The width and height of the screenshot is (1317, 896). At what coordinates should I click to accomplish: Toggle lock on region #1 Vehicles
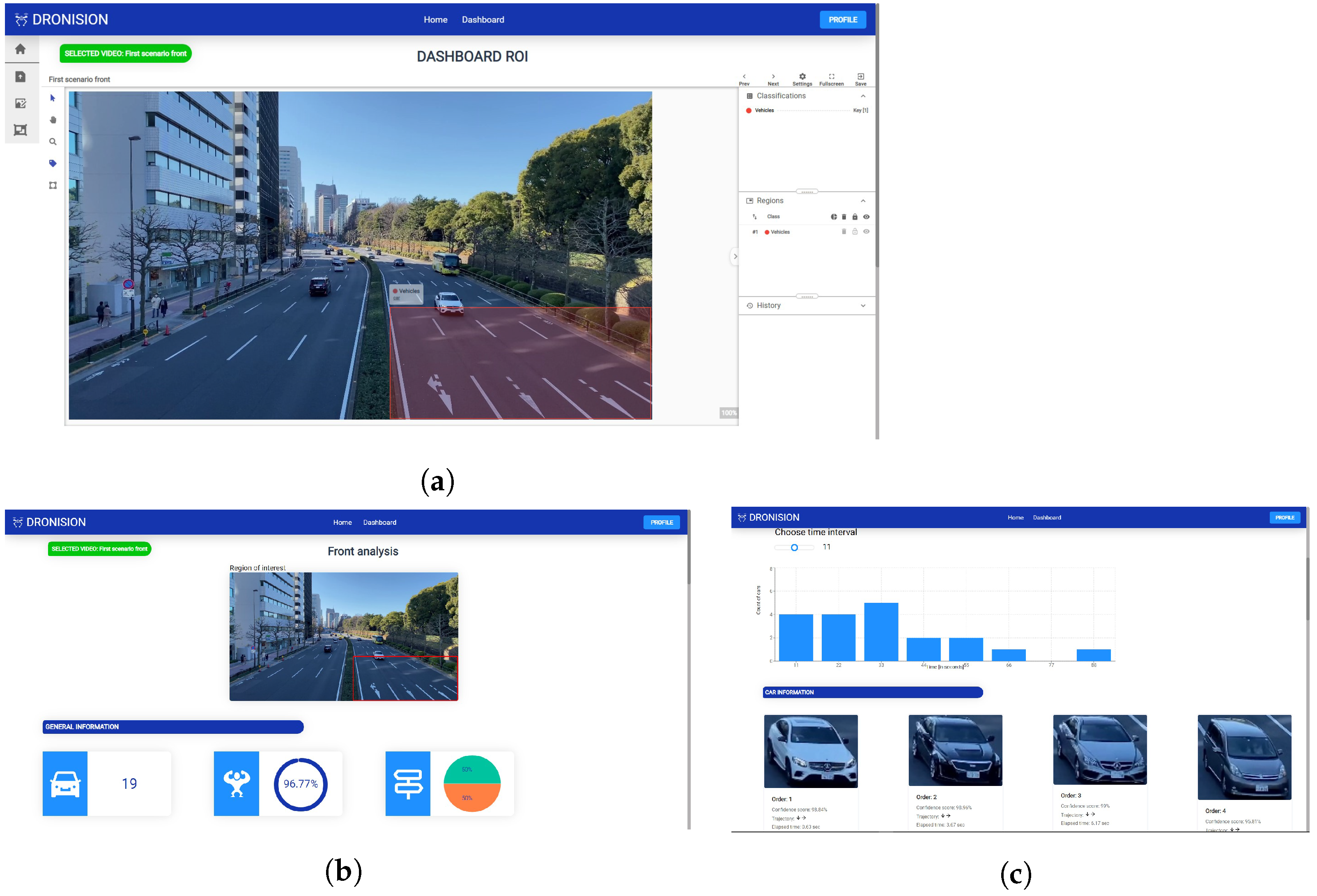pos(855,232)
